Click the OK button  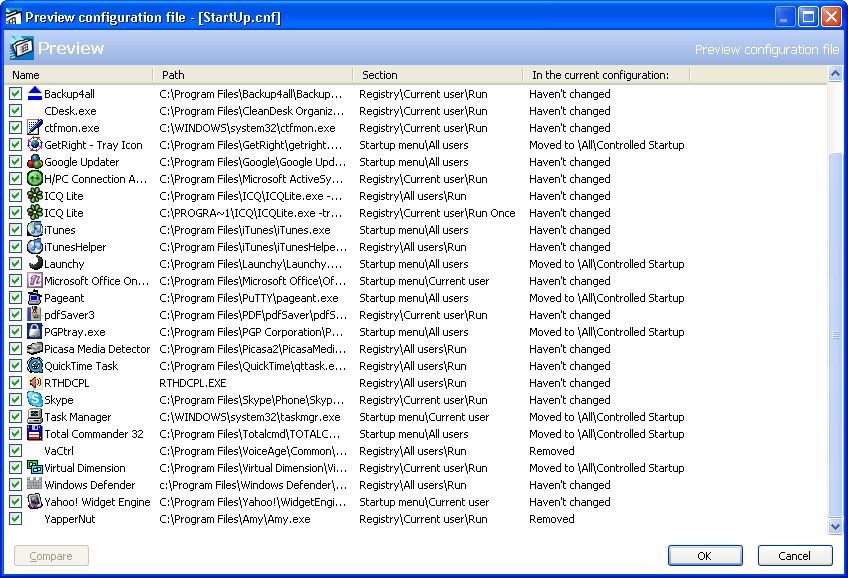(705, 556)
